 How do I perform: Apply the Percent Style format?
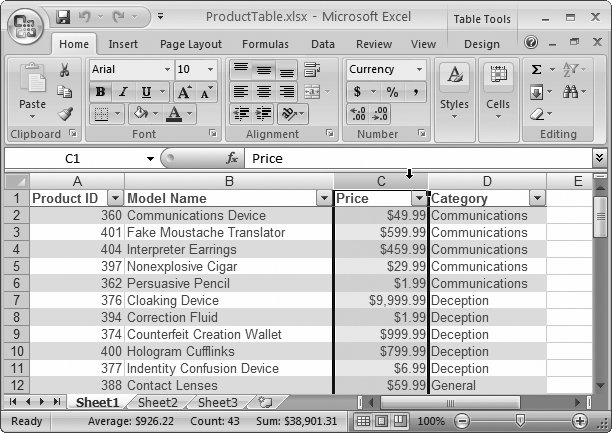tap(392, 92)
